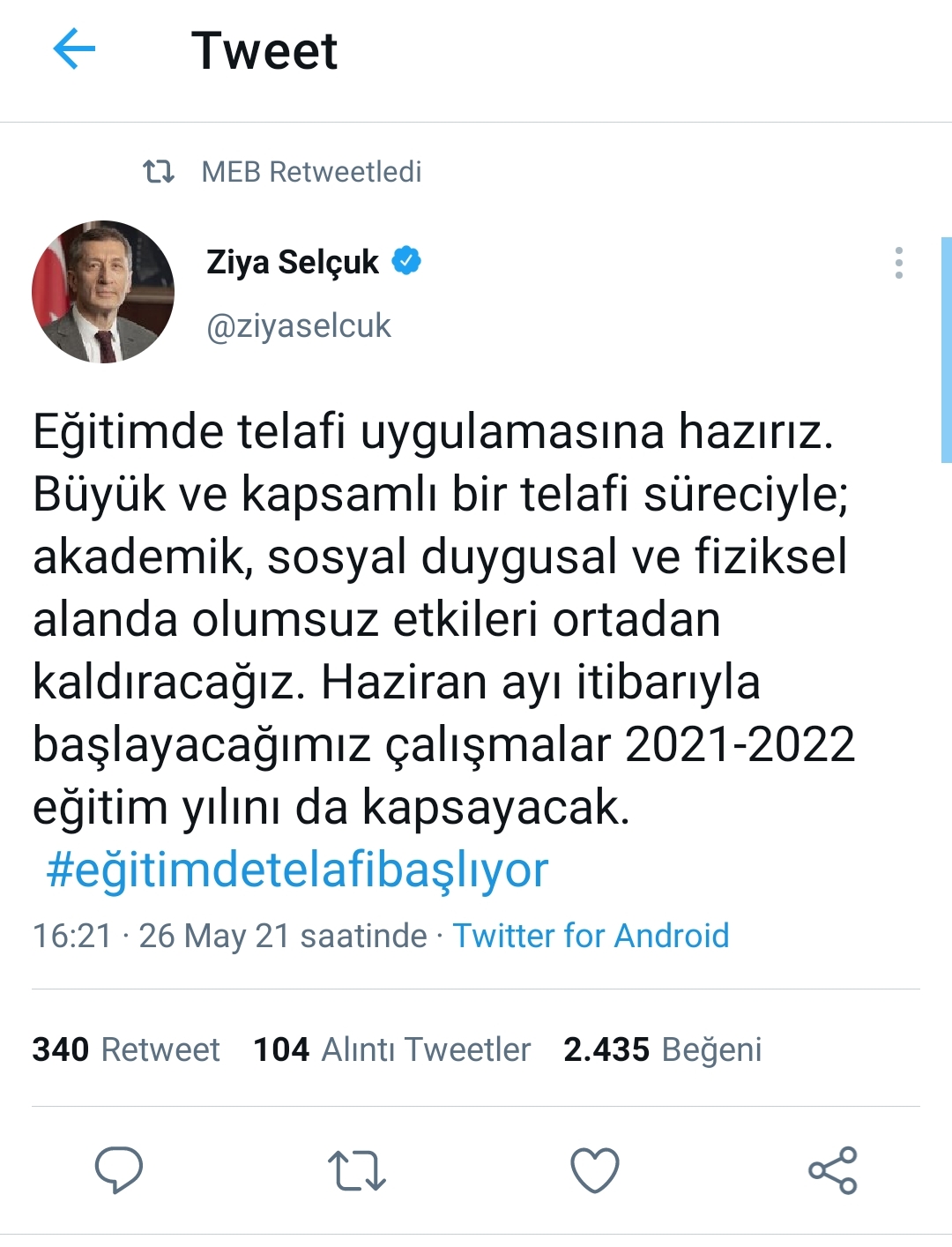This screenshot has width=952, height=1247.
Task: Tap the retweet icon below the tweet
Action: 356,1170
